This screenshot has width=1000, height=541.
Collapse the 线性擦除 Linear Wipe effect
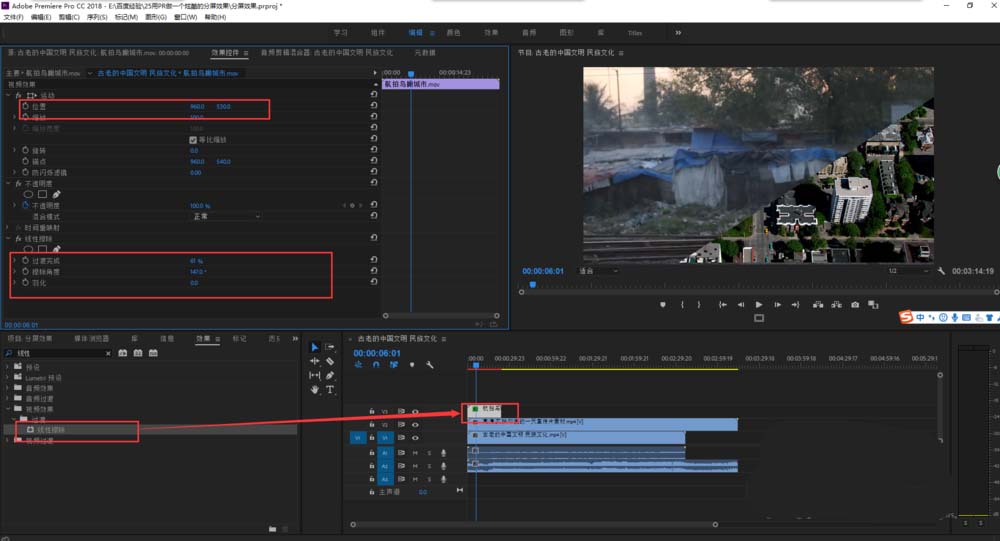click(x=8, y=239)
